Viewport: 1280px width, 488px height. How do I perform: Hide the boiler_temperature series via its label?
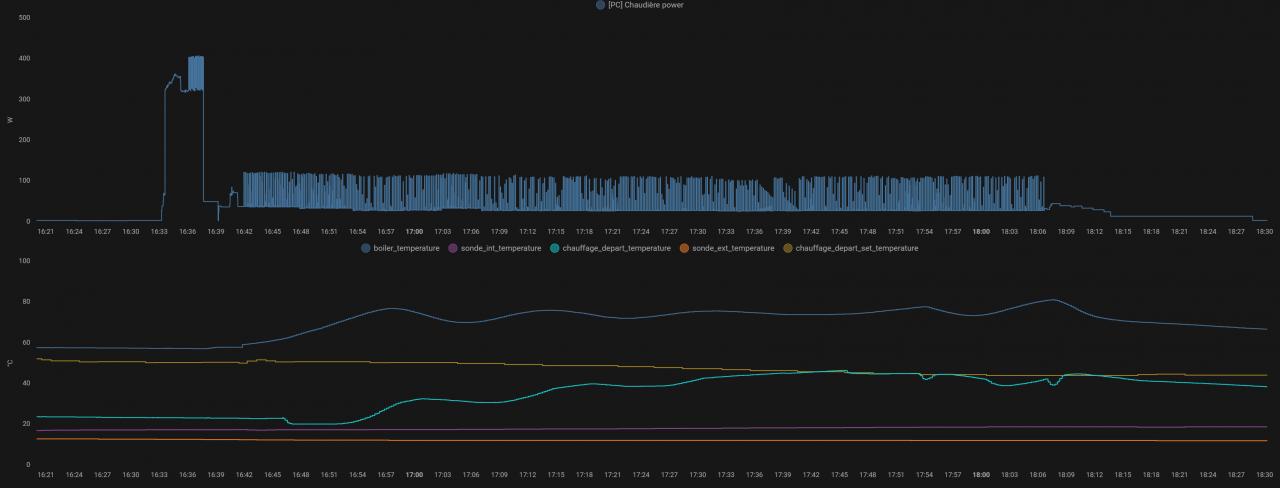407,248
